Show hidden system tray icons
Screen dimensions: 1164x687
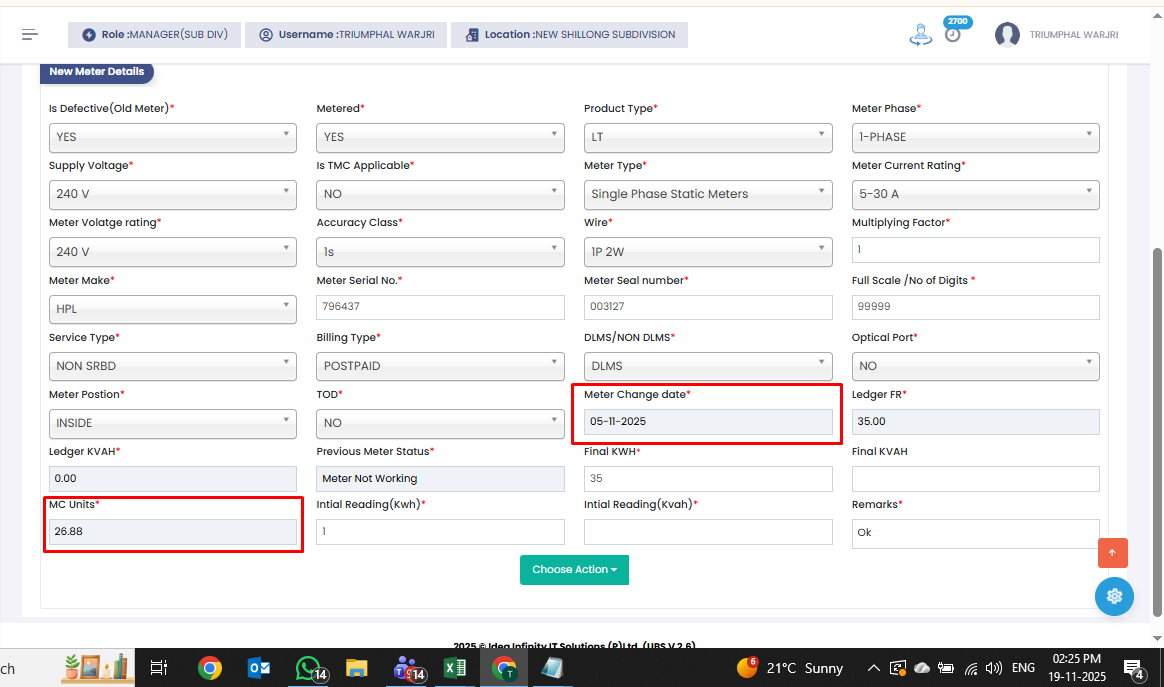[x=874, y=668]
